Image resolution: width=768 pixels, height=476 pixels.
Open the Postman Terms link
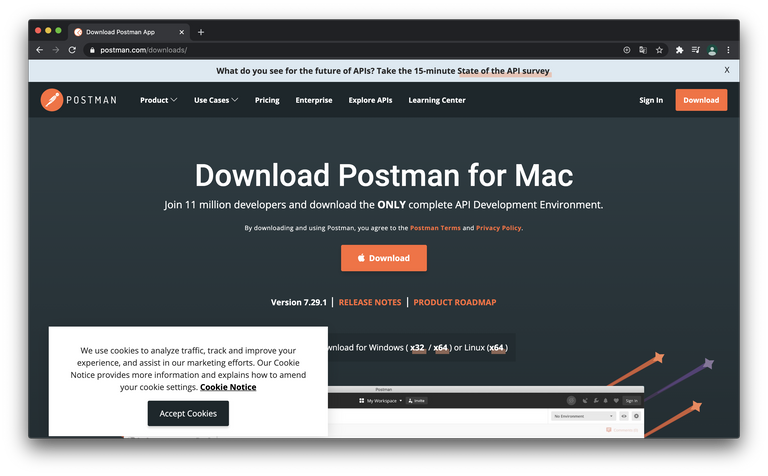pos(435,228)
